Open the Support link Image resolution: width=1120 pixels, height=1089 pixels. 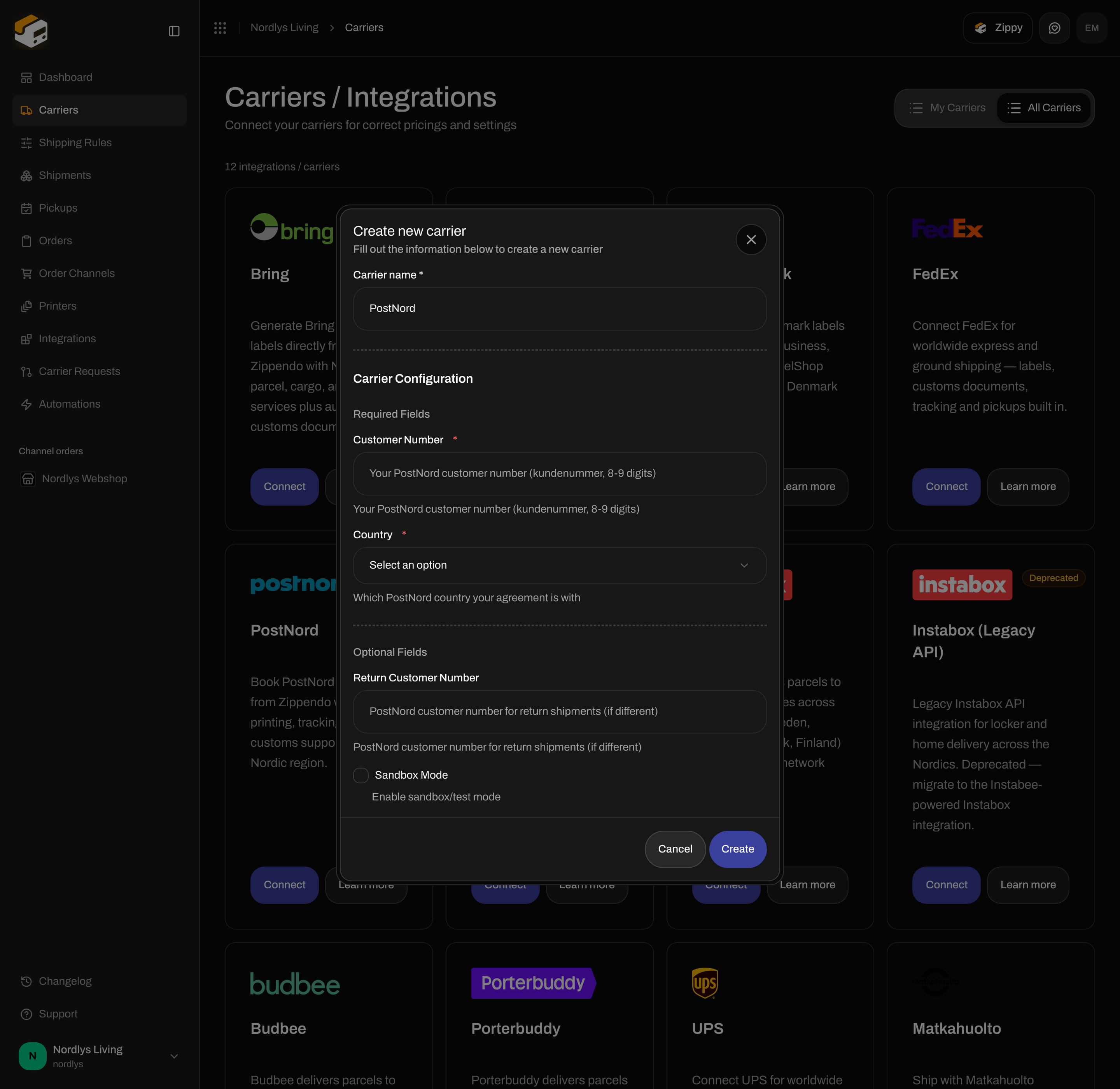[100, 1014]
